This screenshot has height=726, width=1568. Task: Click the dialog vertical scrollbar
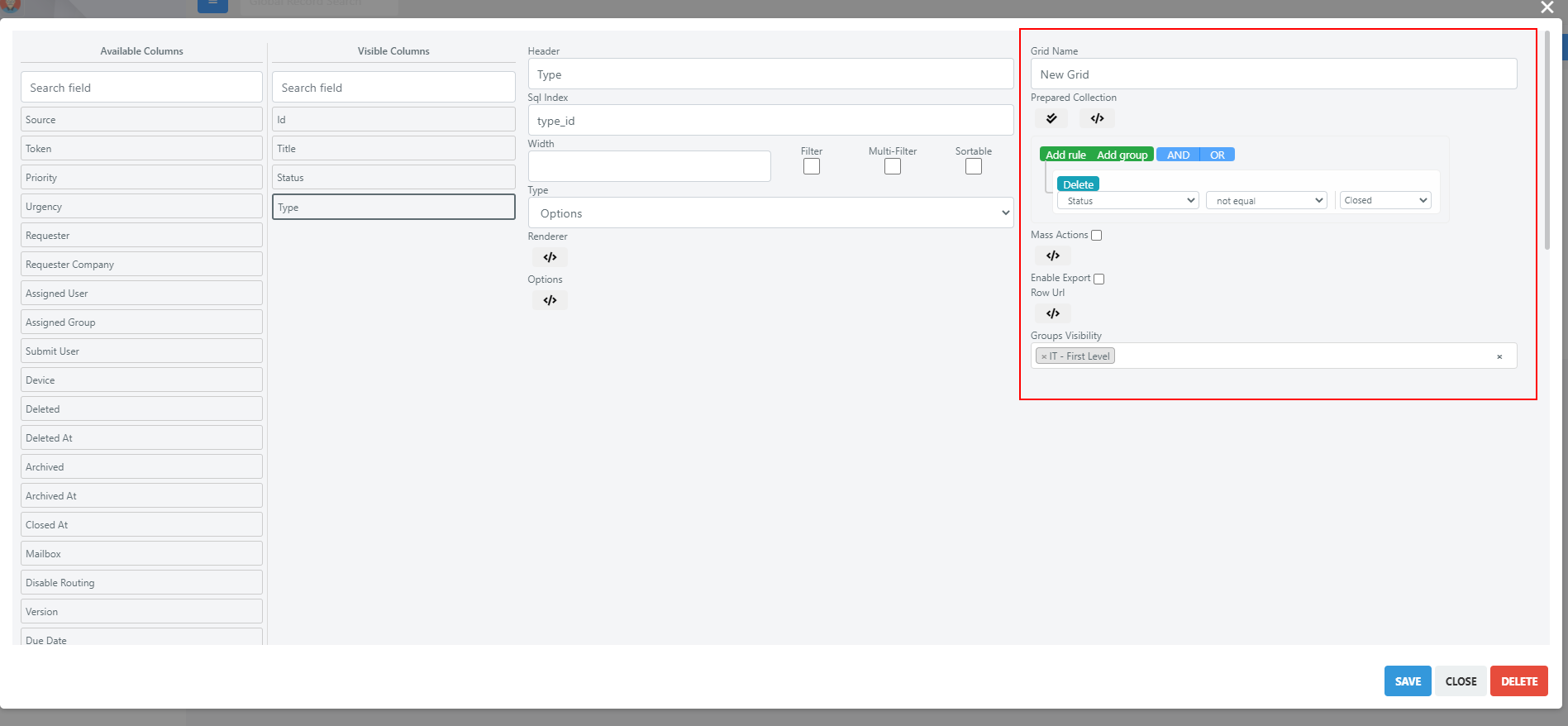[1547, 141]
